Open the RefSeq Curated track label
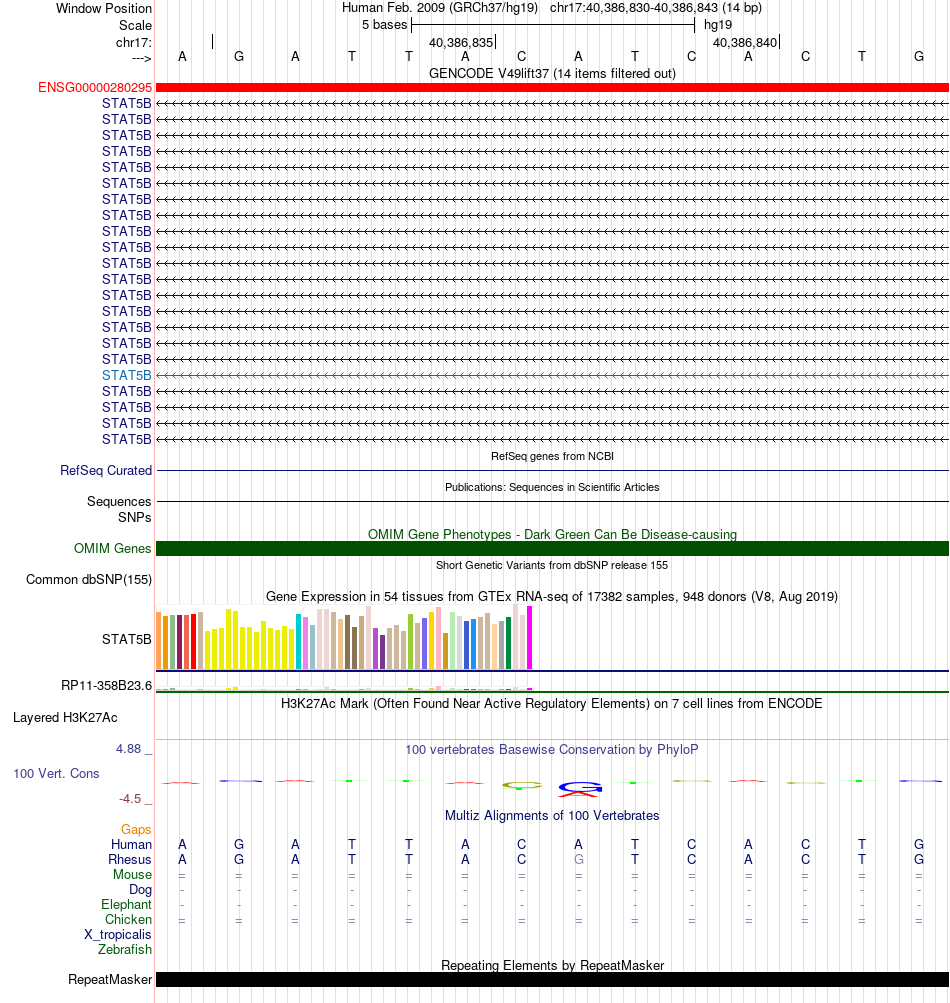The width and height of the screenshot is (950, 1003). click(106, 470)
